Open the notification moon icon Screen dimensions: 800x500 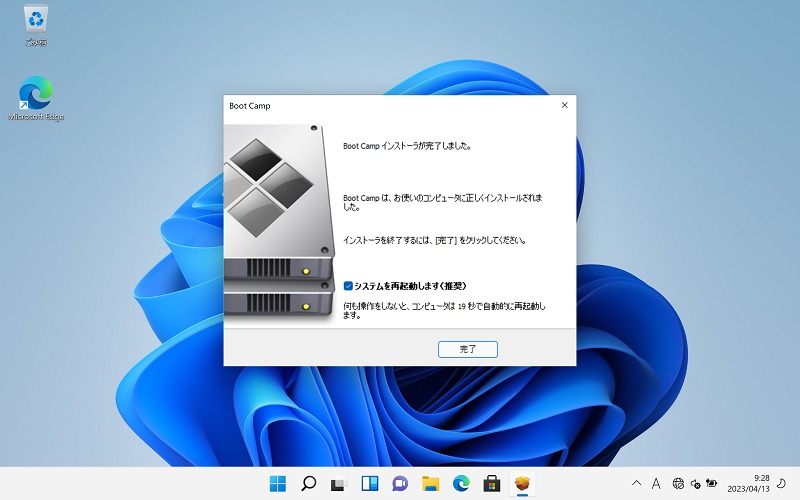coord(781,483)
